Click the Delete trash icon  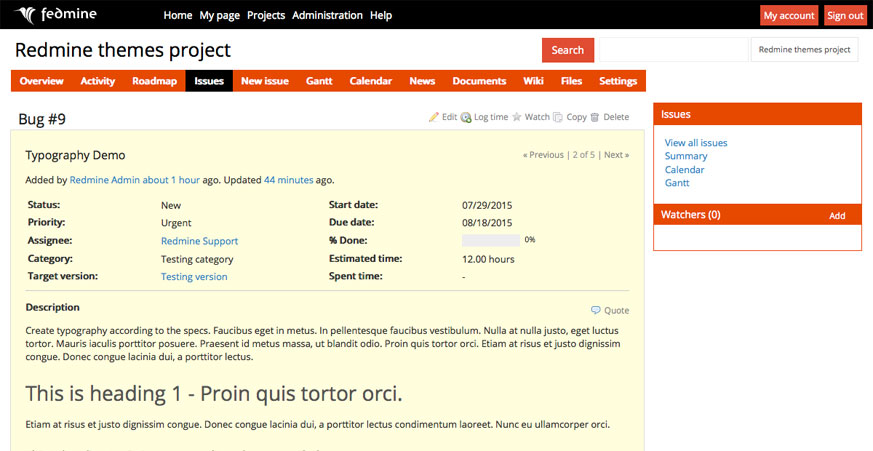click(595, 117)
